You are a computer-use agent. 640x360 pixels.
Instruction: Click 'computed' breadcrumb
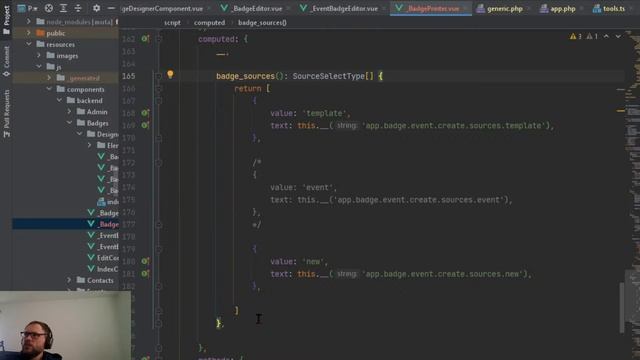(209, 23)
